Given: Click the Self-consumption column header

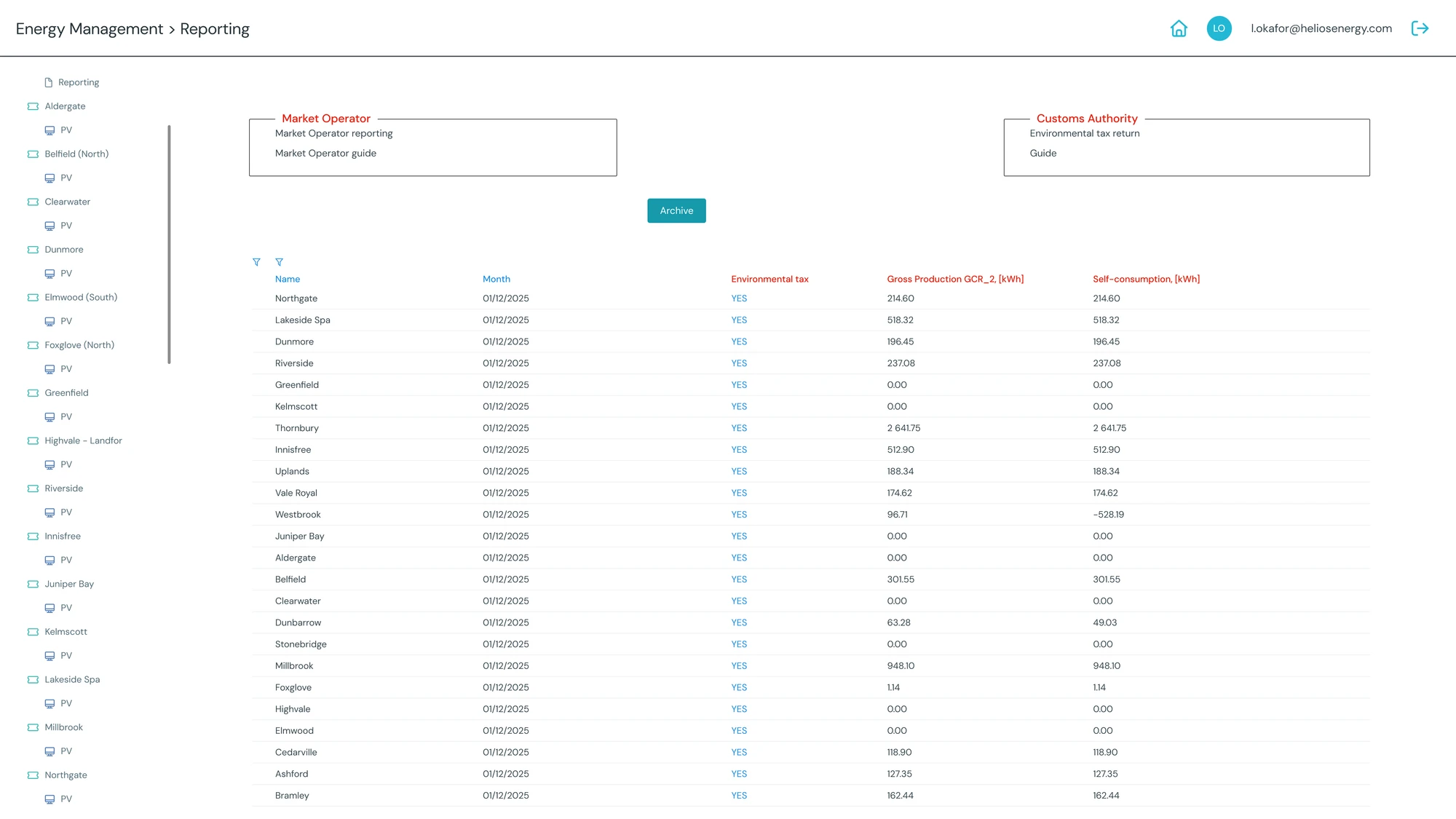Looking at the screenshot, I should (x=1146, y=279).
